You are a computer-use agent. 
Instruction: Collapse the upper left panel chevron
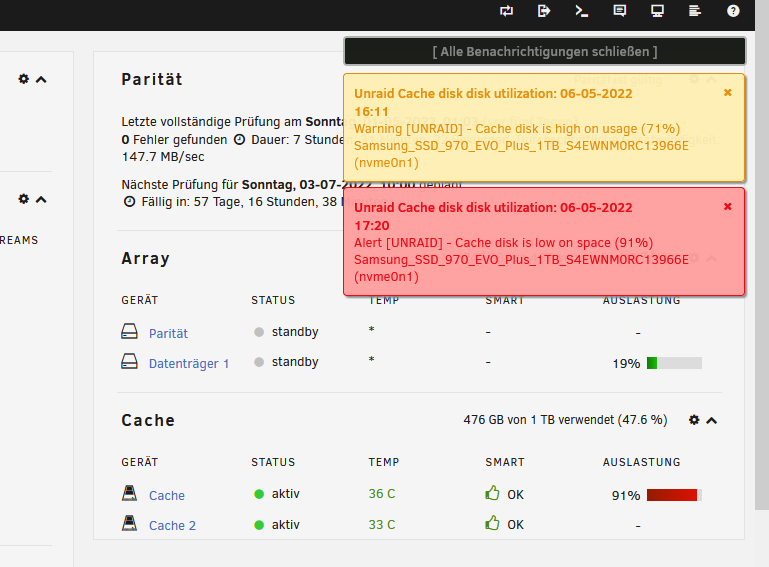[x=41, y=79]
